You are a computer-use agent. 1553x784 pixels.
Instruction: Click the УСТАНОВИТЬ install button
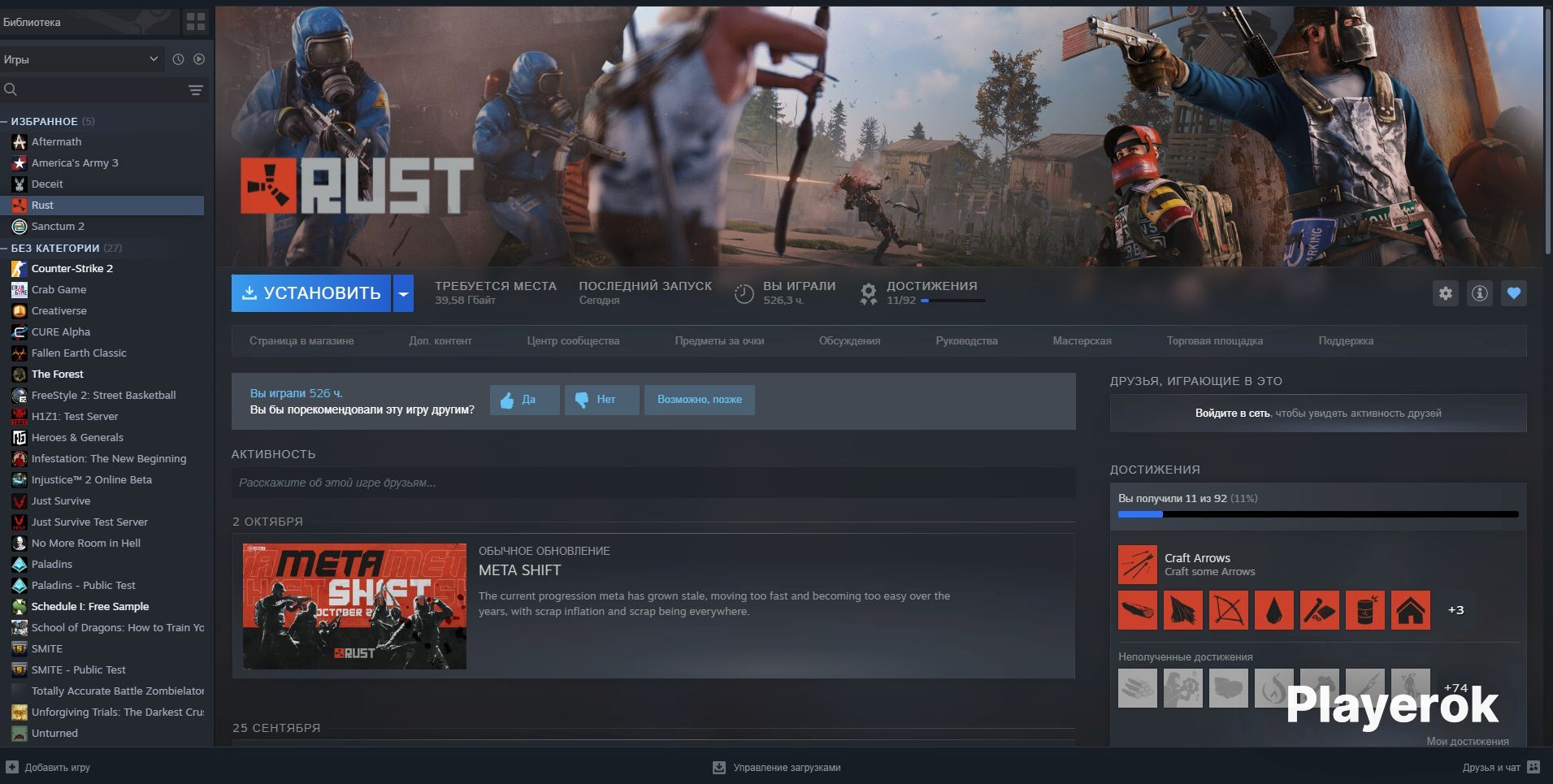pos(311,293)
